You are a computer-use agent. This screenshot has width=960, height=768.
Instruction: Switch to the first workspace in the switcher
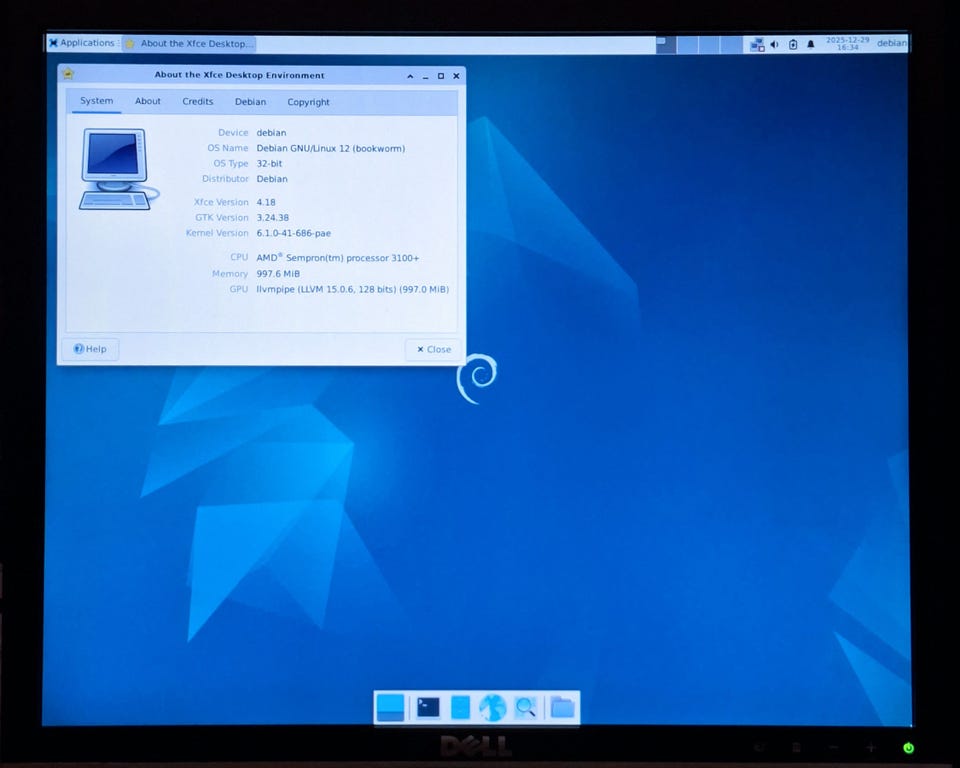(x=666, y=44)
